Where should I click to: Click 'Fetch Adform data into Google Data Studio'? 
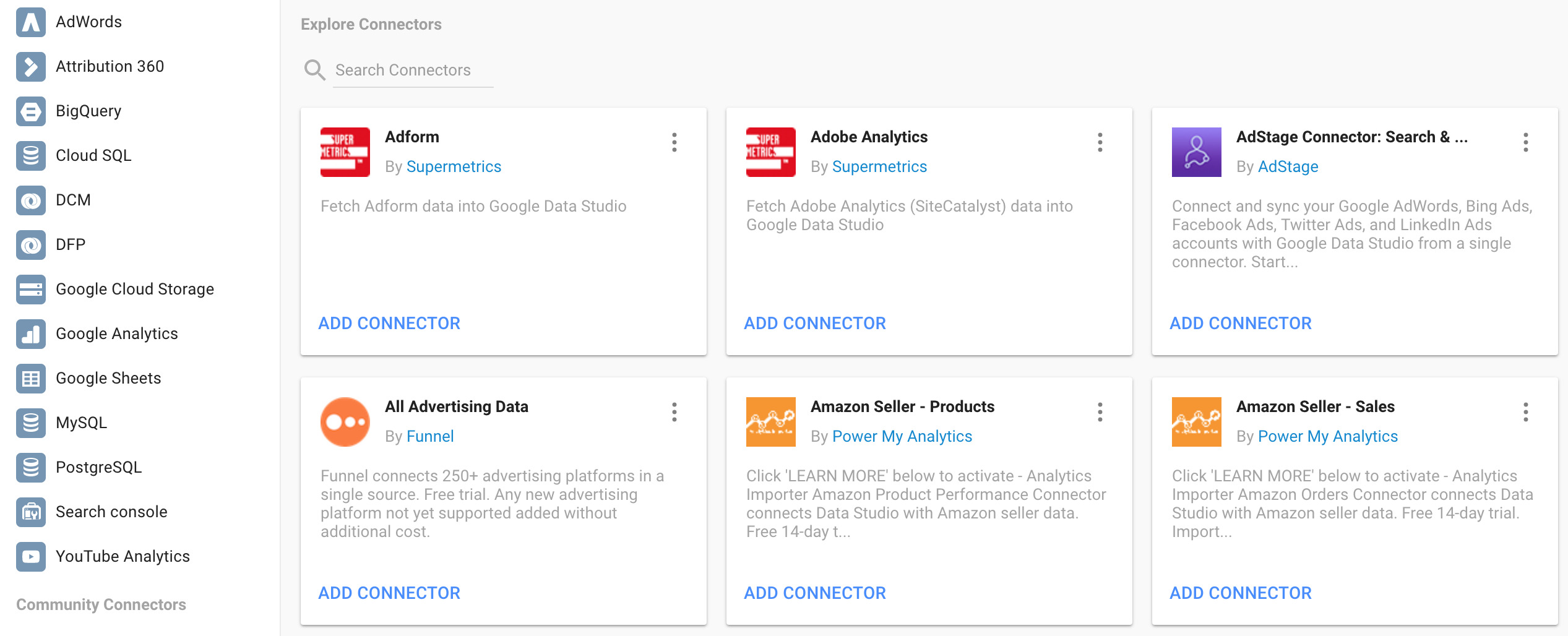(473, 206)
